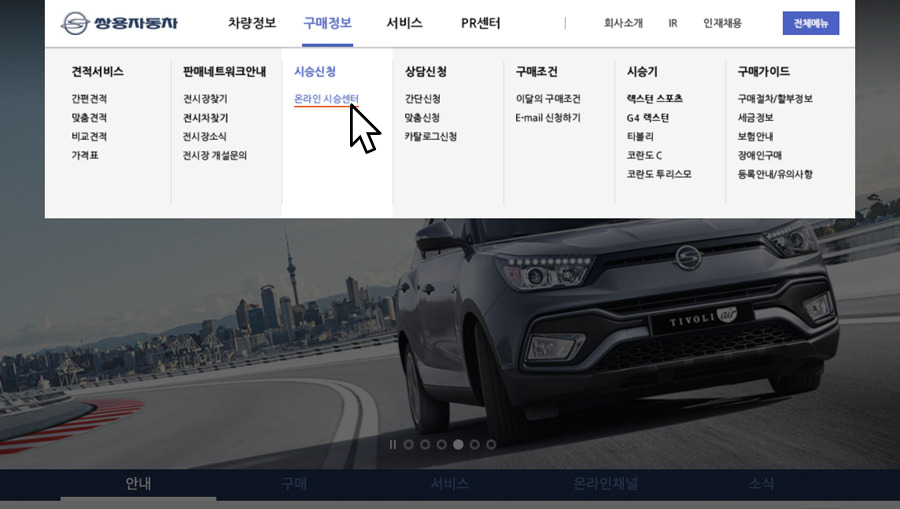Select the fifth slide indicator dot
Screen dimensions: 900x509
475,444
